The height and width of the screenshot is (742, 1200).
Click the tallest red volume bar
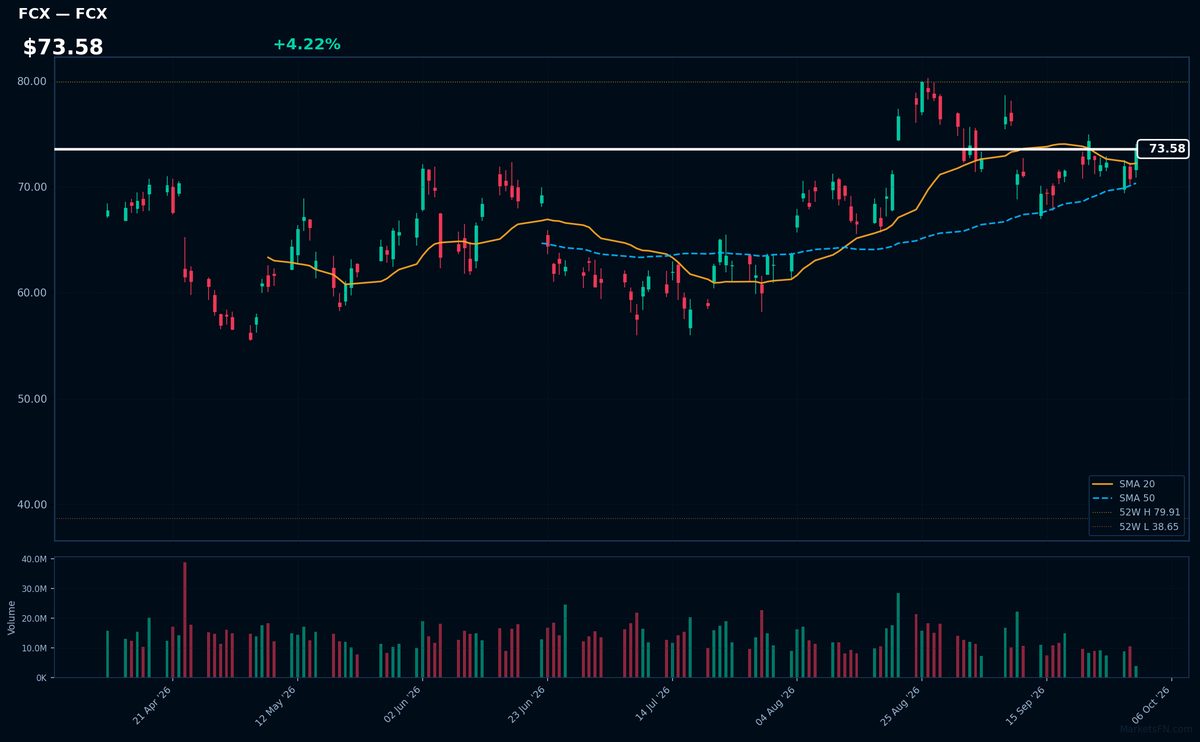pyautogui.click(x=185, y=620)
